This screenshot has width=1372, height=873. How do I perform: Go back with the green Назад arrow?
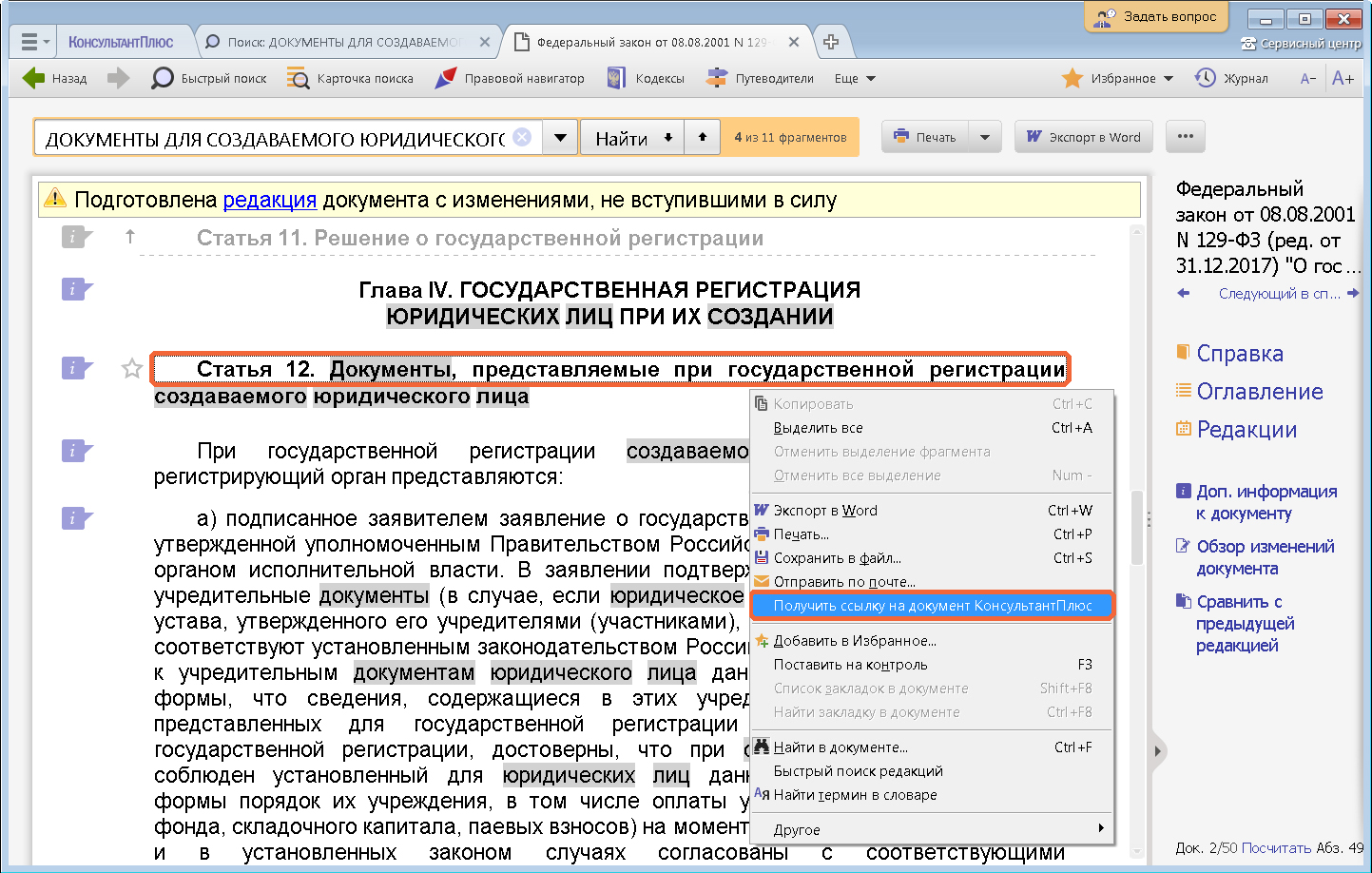click(x=54, y=78)
